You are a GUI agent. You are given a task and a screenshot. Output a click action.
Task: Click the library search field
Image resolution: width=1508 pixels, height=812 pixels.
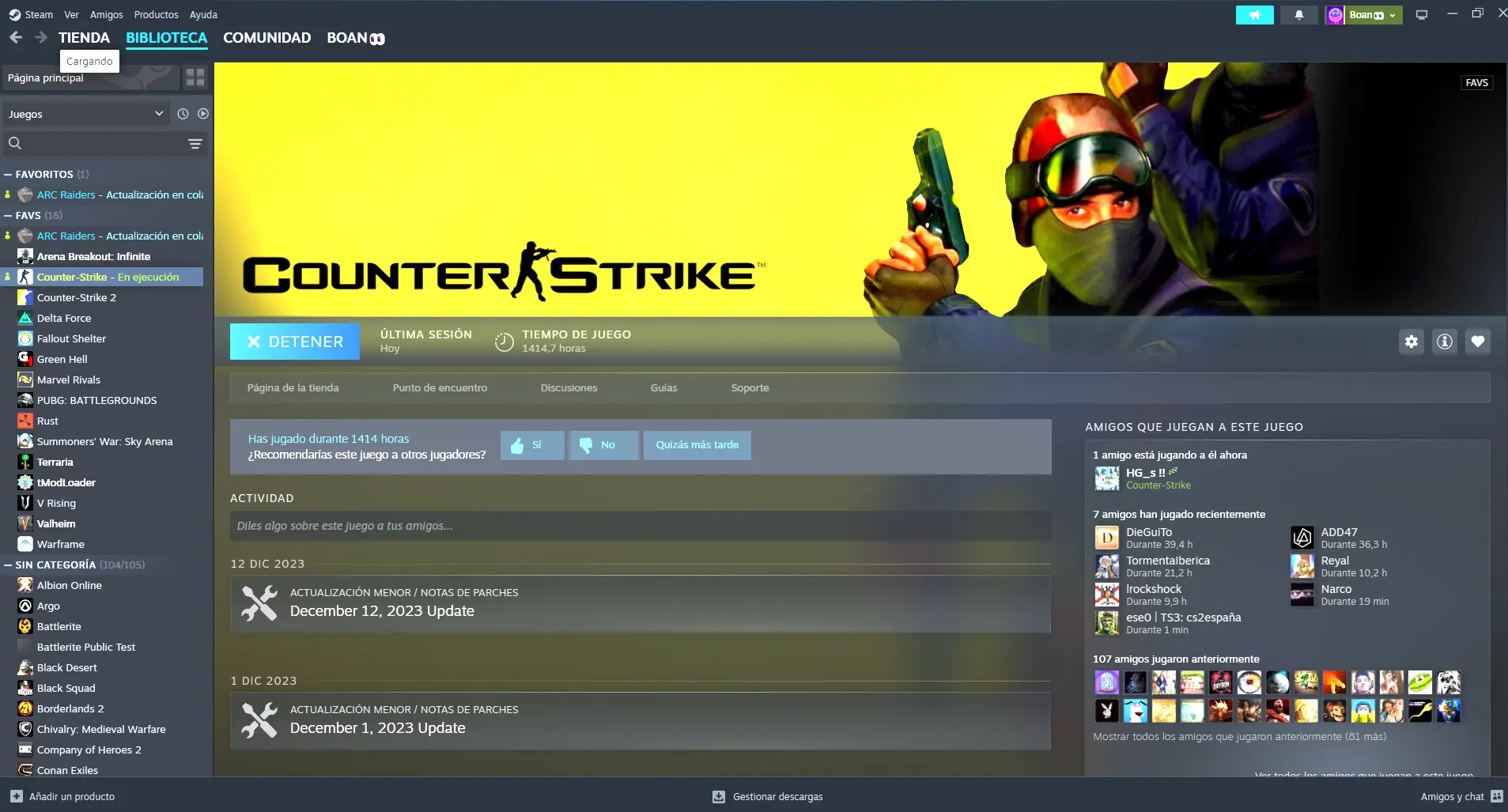coord(93,144)
